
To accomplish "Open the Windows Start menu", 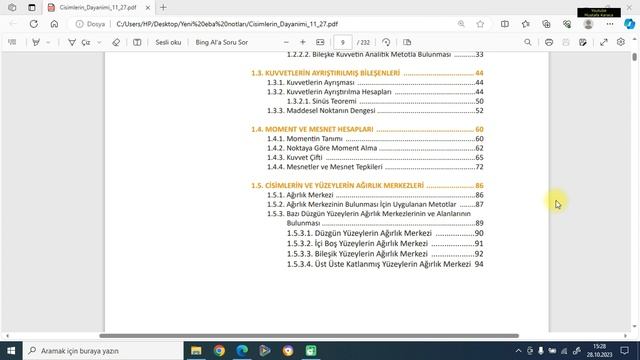I will coord(11,351).
